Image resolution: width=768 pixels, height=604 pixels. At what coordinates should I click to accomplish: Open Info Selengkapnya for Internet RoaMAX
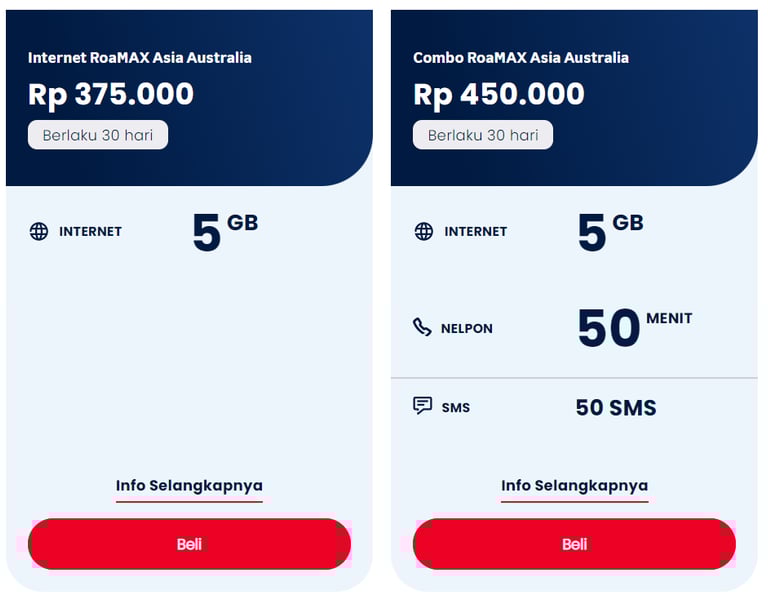tap(189, 486)
